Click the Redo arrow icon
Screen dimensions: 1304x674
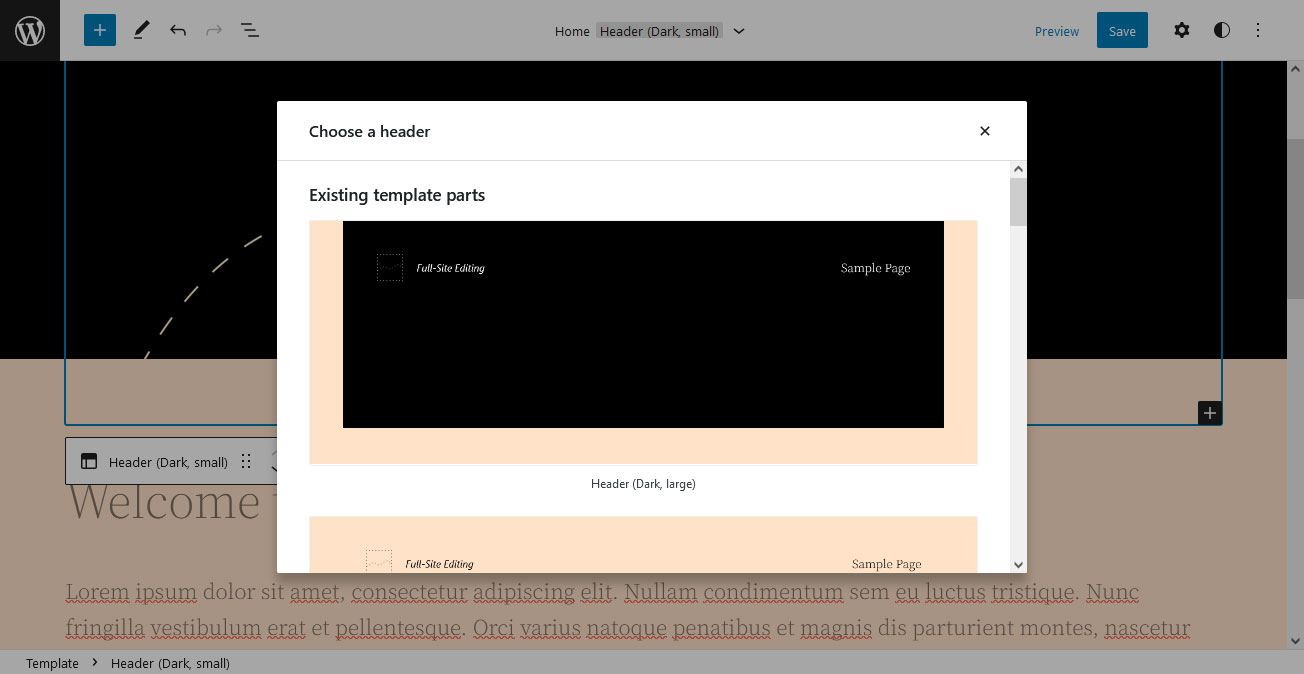[213, 30]
